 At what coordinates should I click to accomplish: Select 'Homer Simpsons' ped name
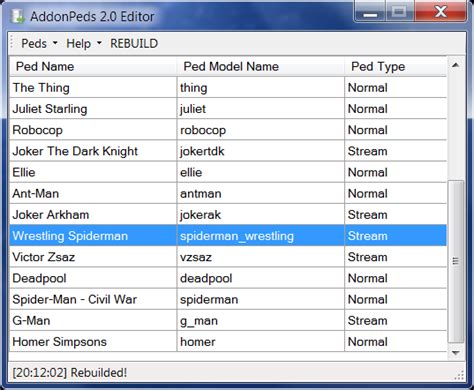click(60, 342)
